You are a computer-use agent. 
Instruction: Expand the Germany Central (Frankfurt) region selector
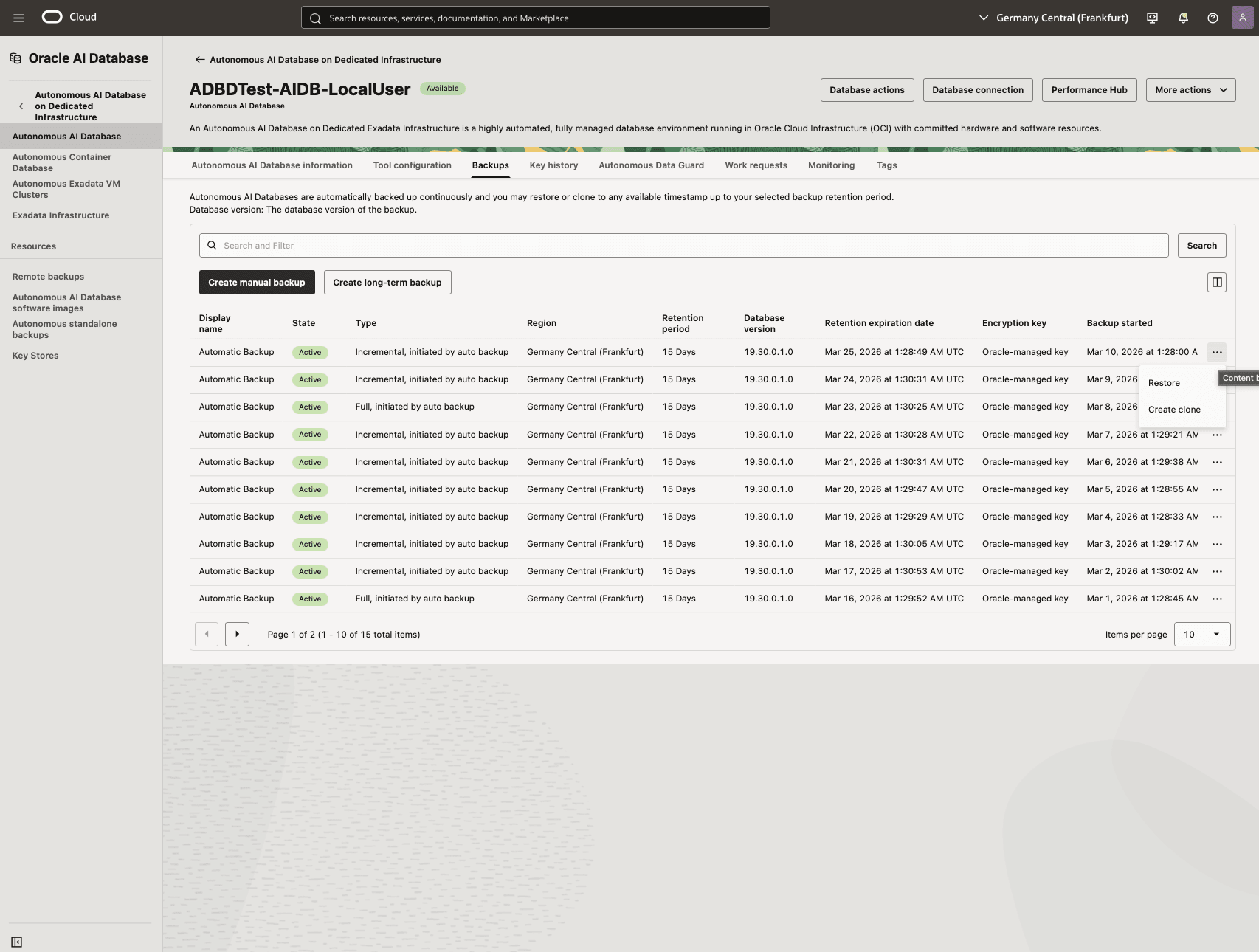(x=1053, y=18)
